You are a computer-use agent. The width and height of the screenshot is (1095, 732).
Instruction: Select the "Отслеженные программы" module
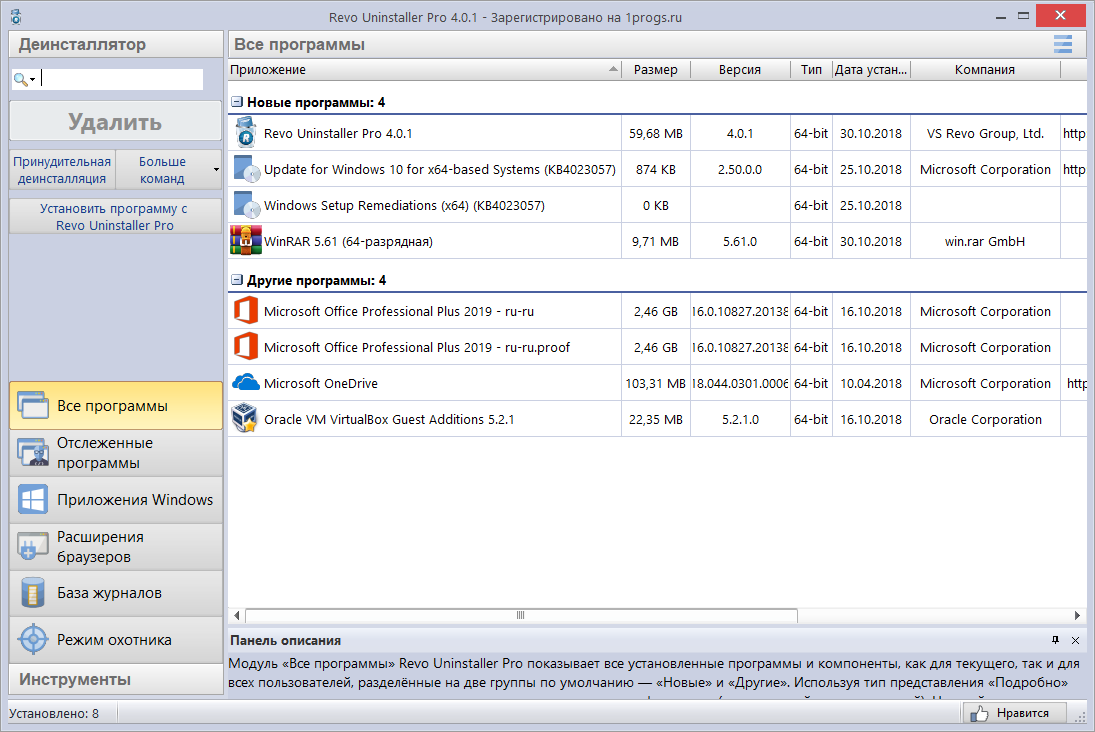pyautogui.click(x=115, y=451)
